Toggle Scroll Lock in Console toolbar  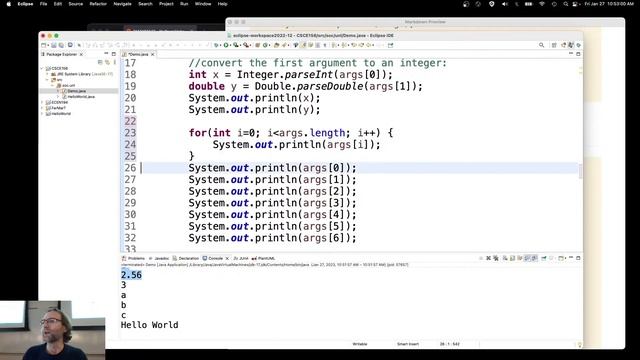click(x=513, y=258)
